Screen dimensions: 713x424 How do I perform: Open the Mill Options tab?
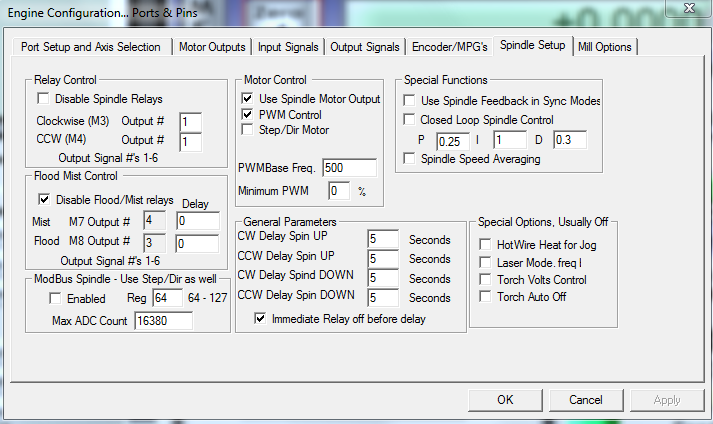pyautogui.click(x=604, y=47)
